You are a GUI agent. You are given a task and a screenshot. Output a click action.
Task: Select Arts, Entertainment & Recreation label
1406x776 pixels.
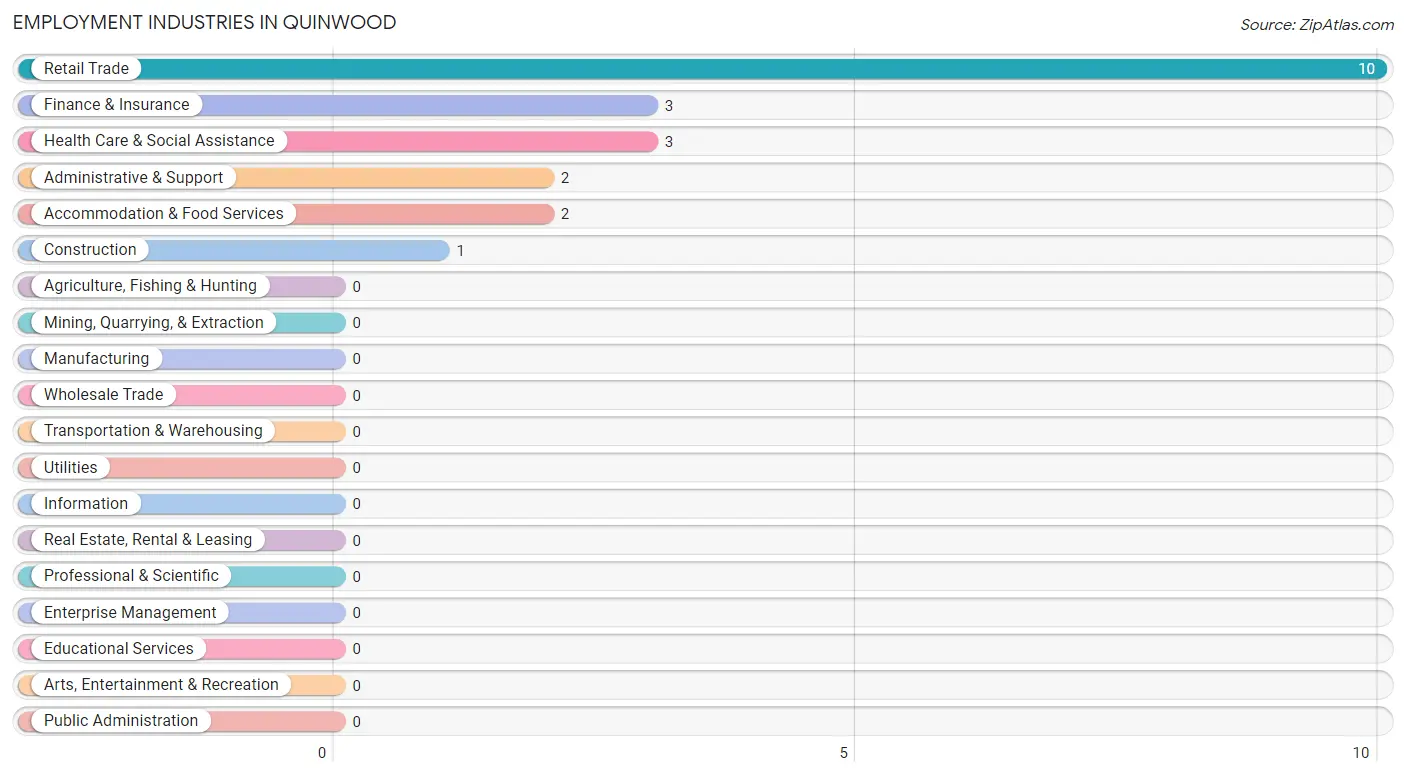pyautogui.click(x=161, y=684)
